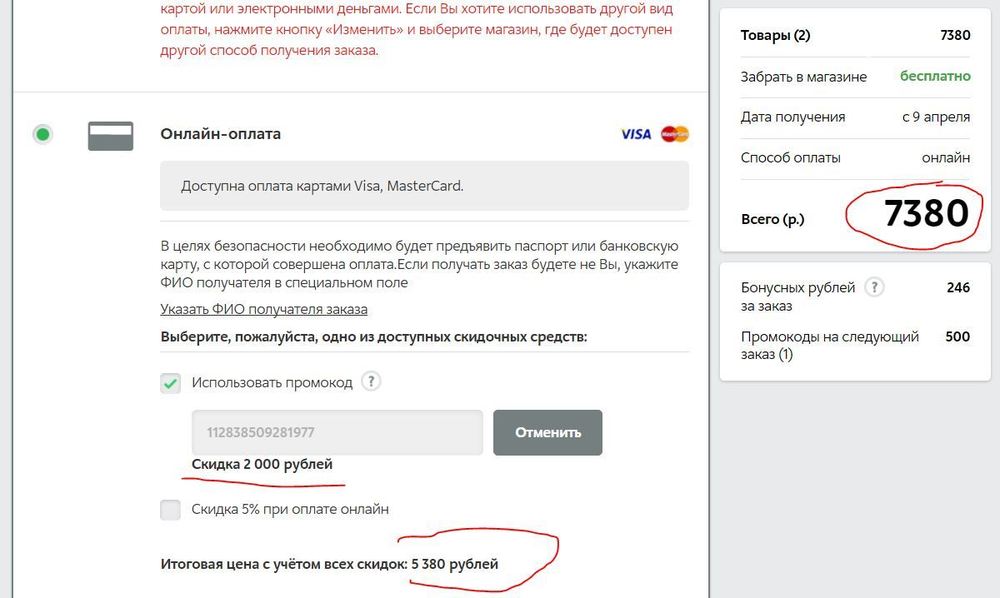Select the Онлайн-оплата radio button
Image resolution: width=1000 pixels, height=598 pixels.
point(43,134)
